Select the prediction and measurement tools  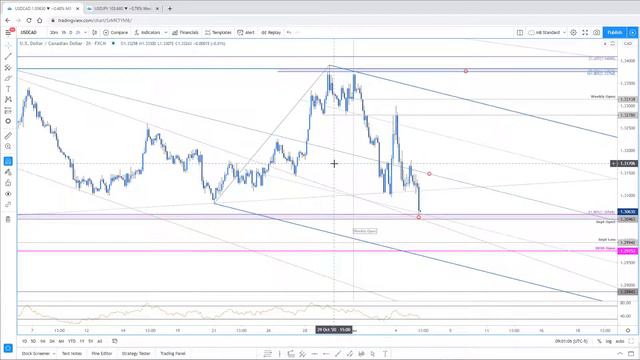click(8, 110)
